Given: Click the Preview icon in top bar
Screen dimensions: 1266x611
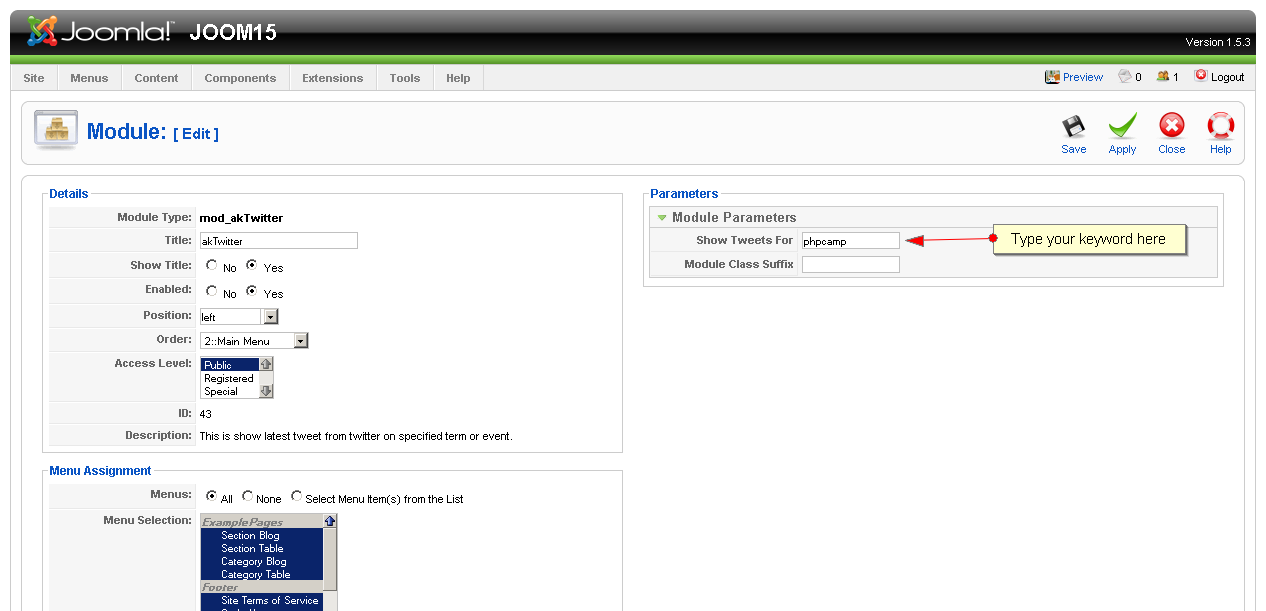Looking at the screenshot, I should pyautogui.click(x=1052, y=77).
